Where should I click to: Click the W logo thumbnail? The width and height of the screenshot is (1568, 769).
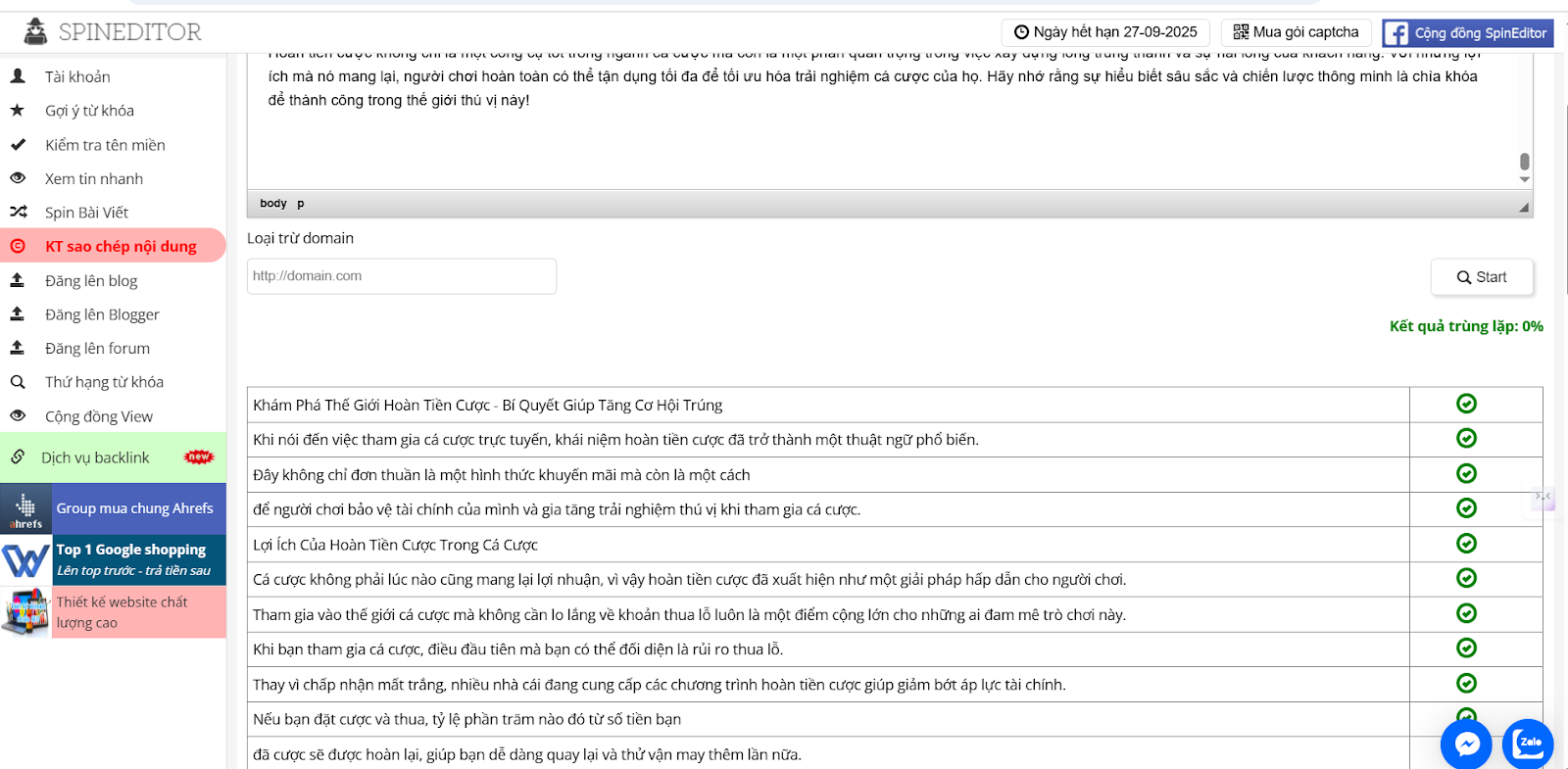[25, 560]
